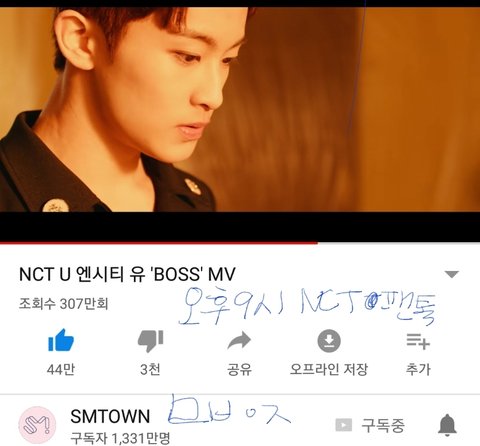Click the 44만 like count label
The height and width of the screenshot is (446, 480).
[x=61, y=369]
